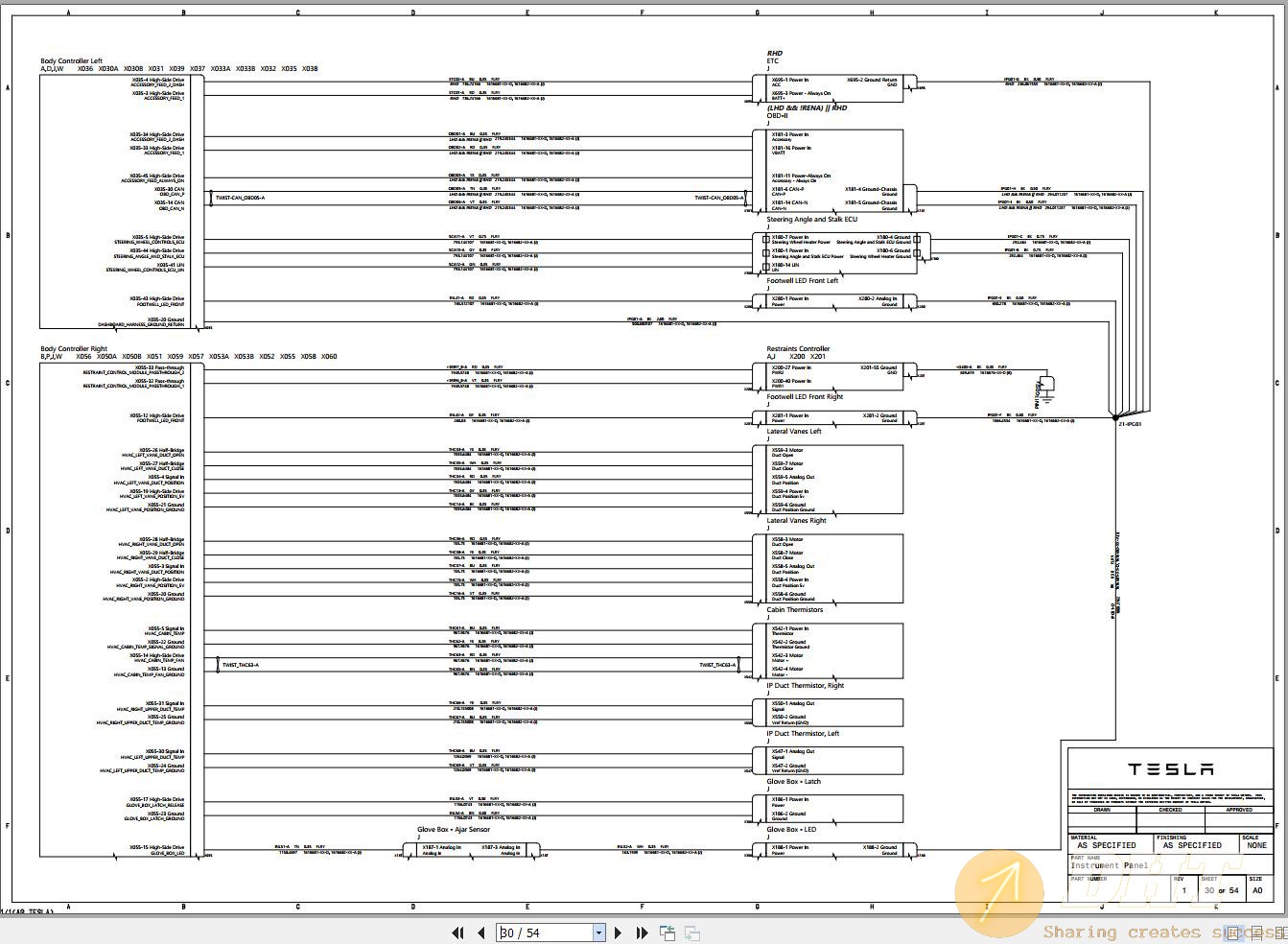This screenshot has width=1288, height=944.
Task: Click the page number field showing 30 / 54
Action: pyautogui.click(x=545, y=932)
